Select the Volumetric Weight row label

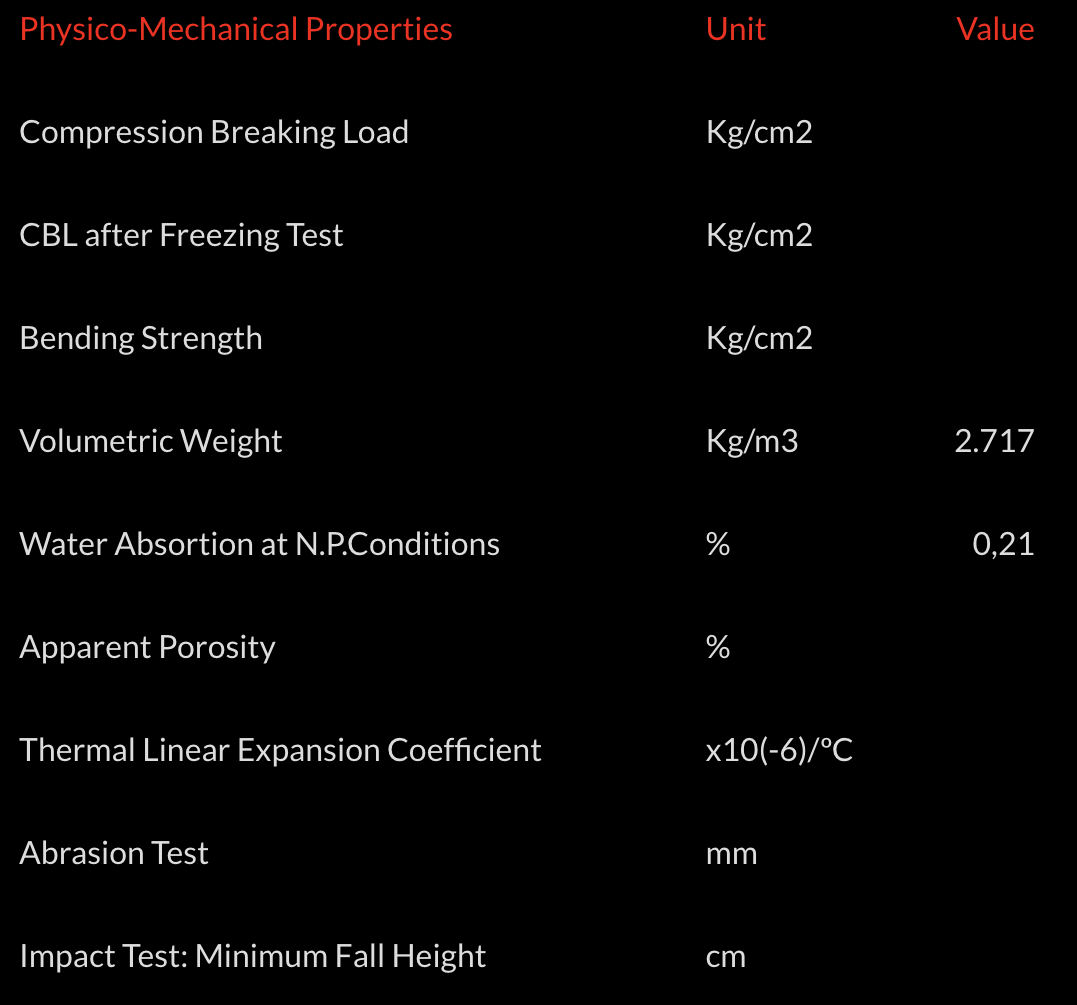(151, 441)
